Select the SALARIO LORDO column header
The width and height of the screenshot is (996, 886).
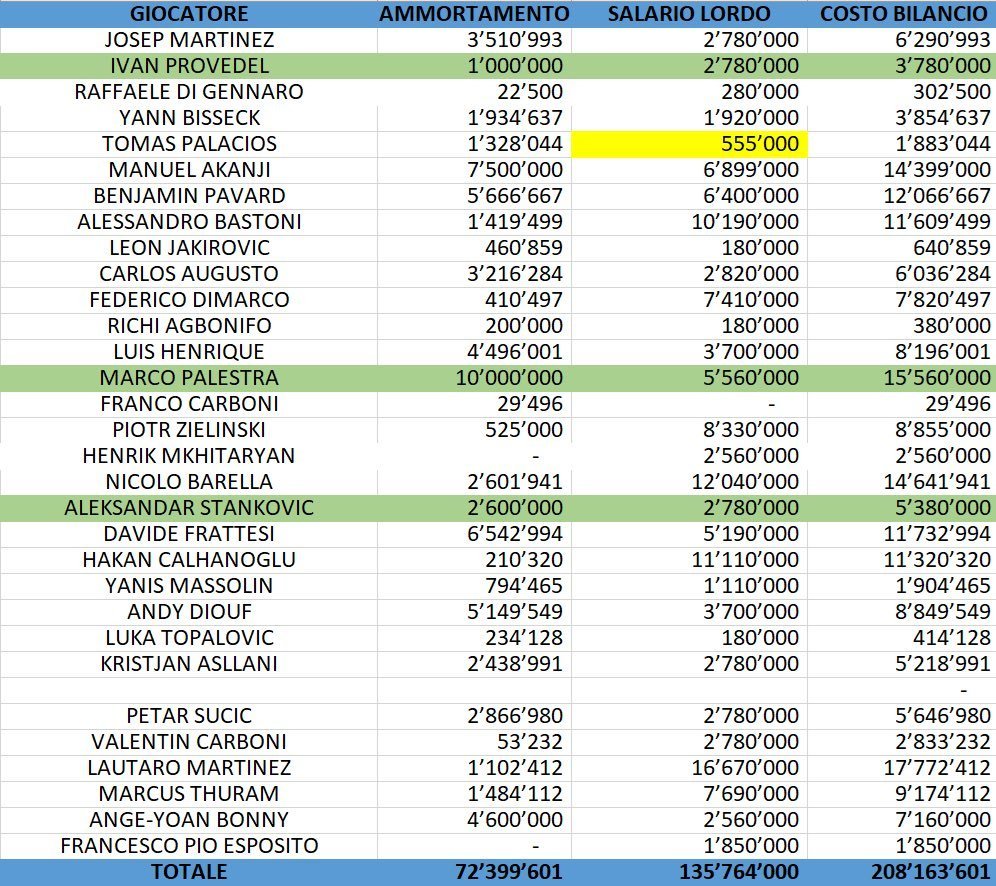(689, 13)
